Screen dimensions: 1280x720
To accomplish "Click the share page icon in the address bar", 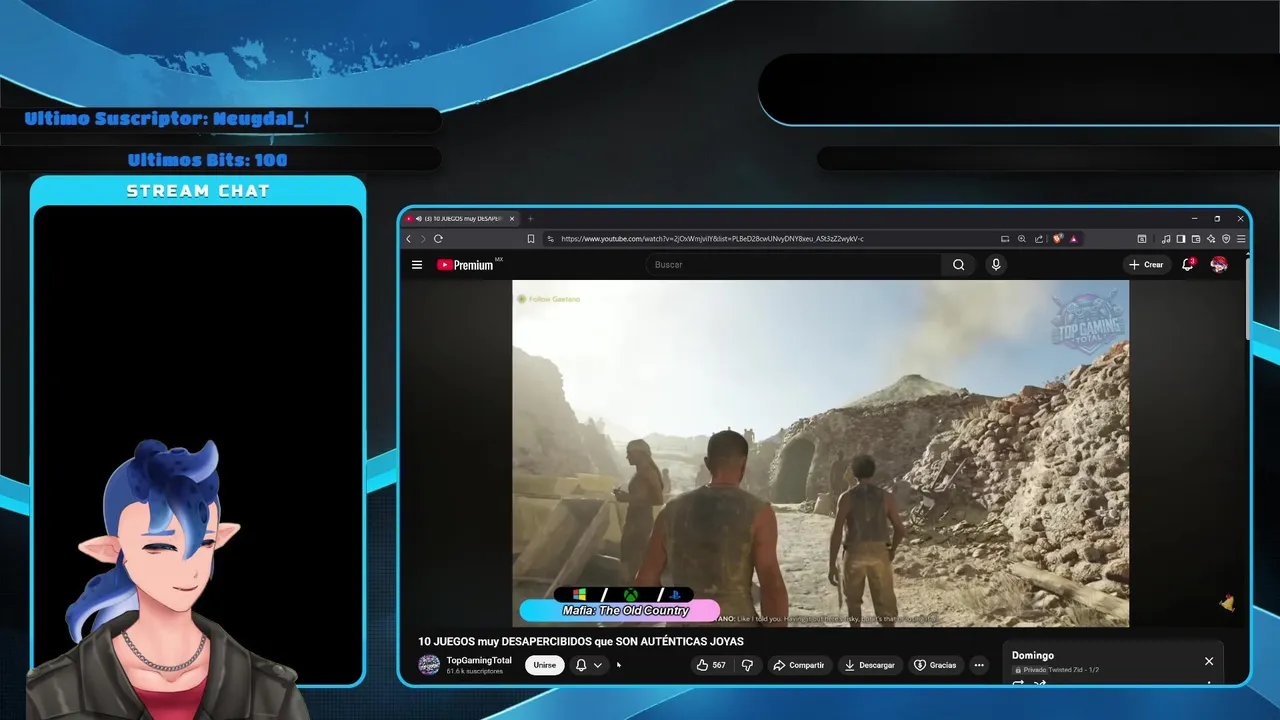I will (x=1039, y=239).
